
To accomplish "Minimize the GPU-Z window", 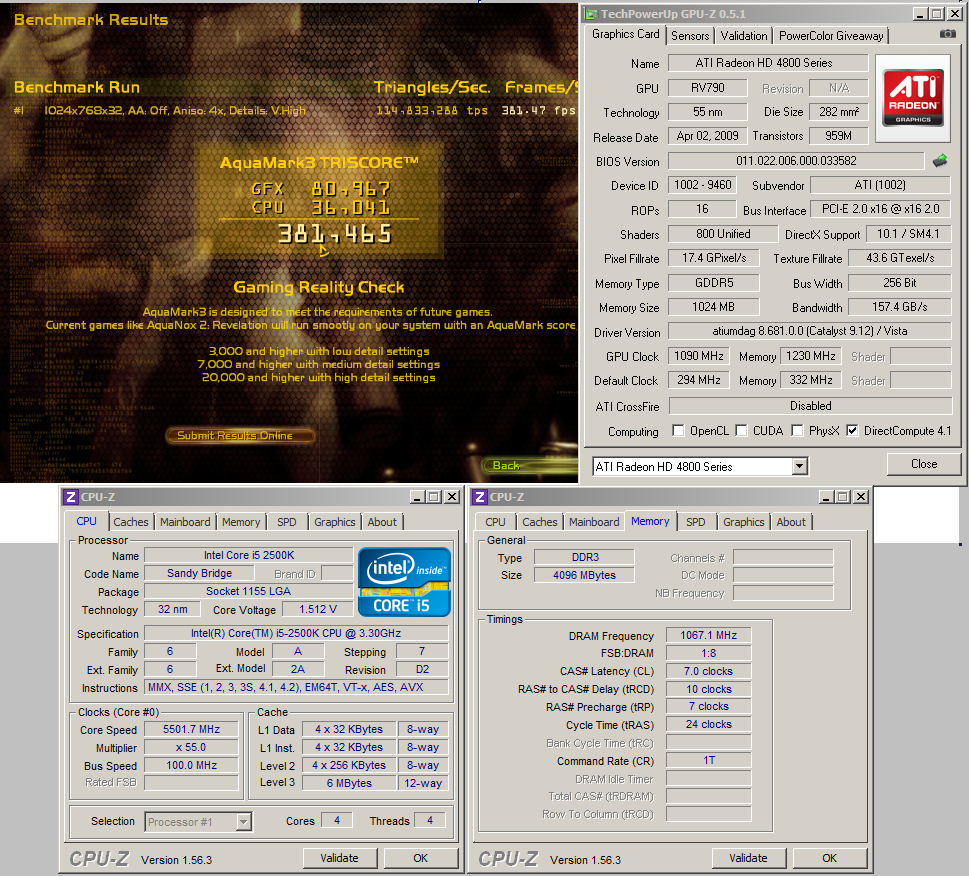I will pyautogui.click(x=920, y=14).
